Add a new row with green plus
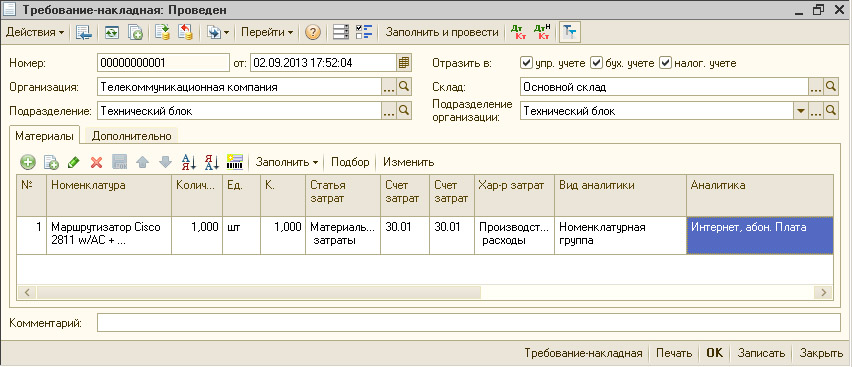The width and height of the screenshot is (852, 367). click(x=28, y=162)
